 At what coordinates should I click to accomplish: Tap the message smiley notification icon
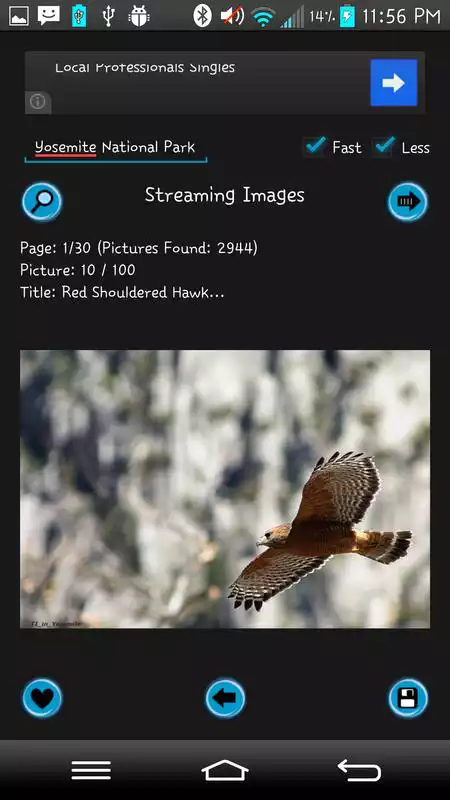48,16
